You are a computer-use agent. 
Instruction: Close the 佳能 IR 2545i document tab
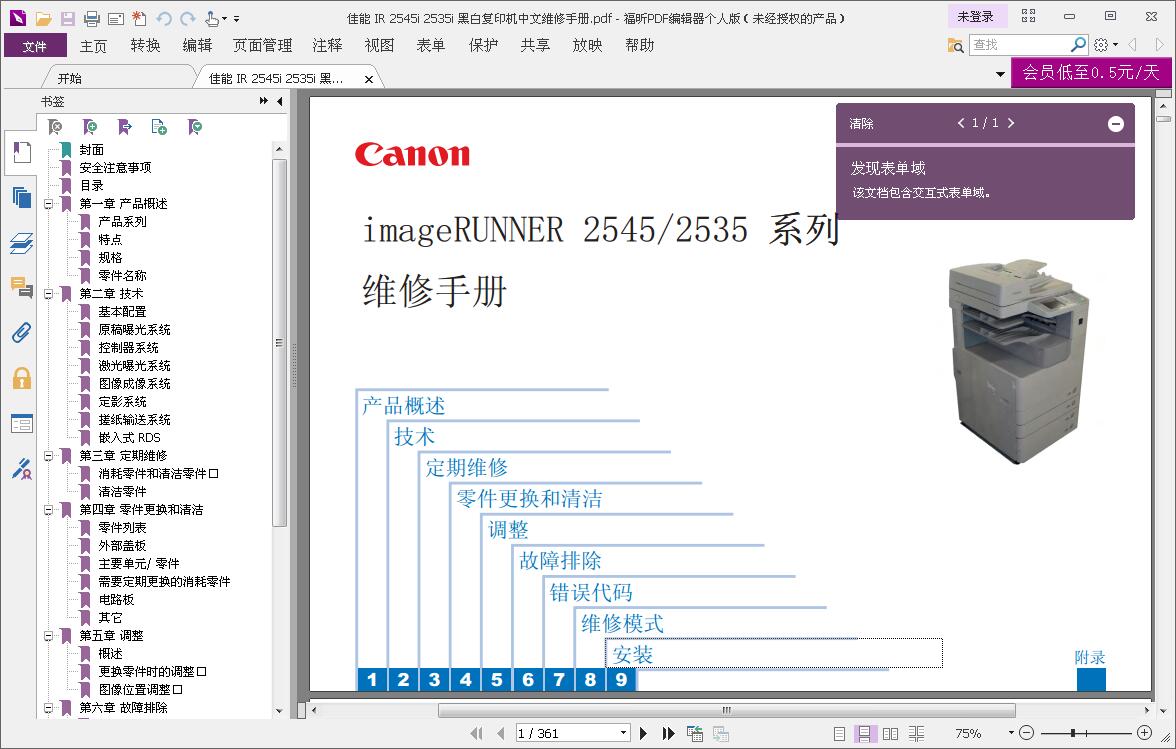(369, 79)
